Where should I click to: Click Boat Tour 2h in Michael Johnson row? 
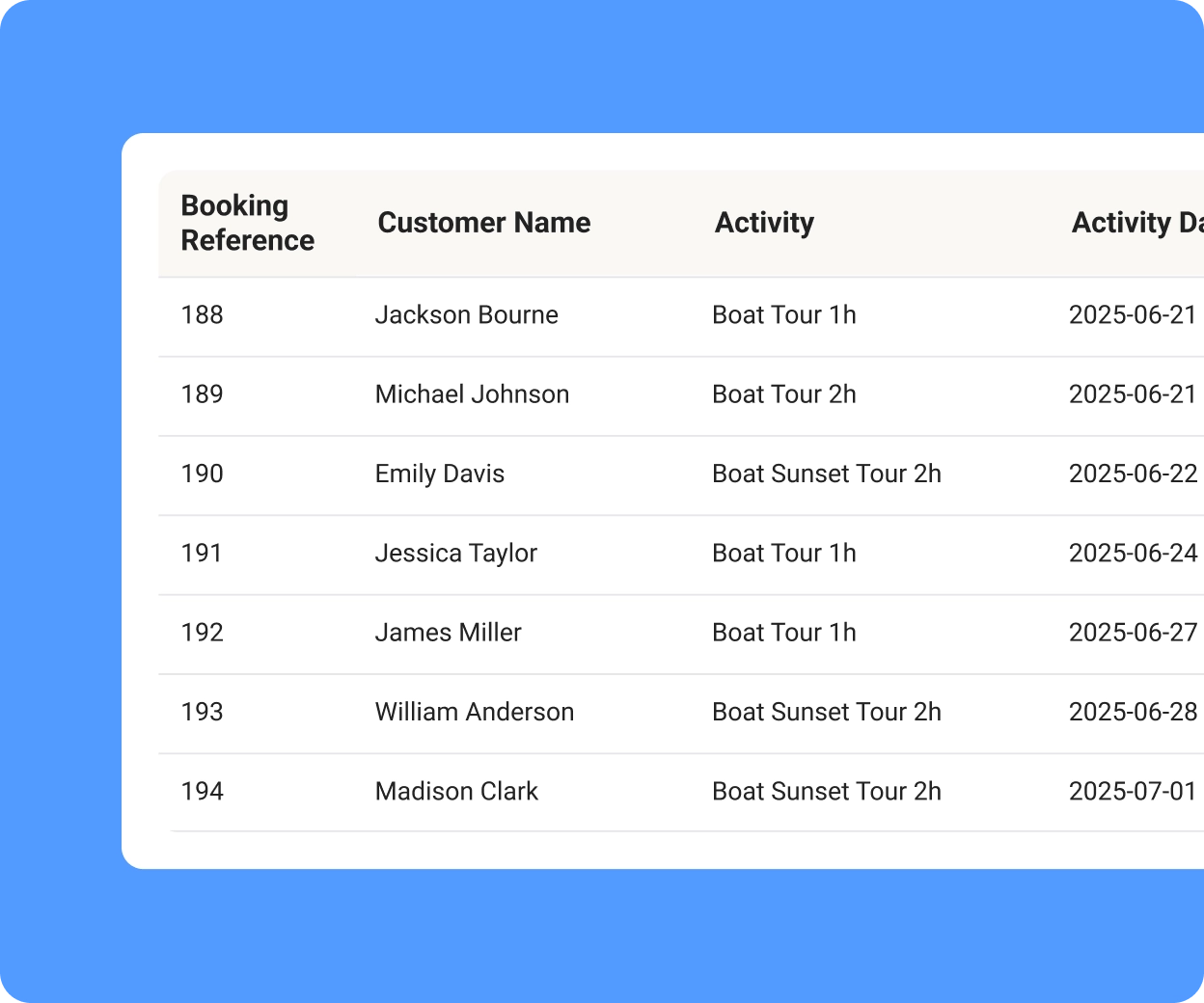784,394
